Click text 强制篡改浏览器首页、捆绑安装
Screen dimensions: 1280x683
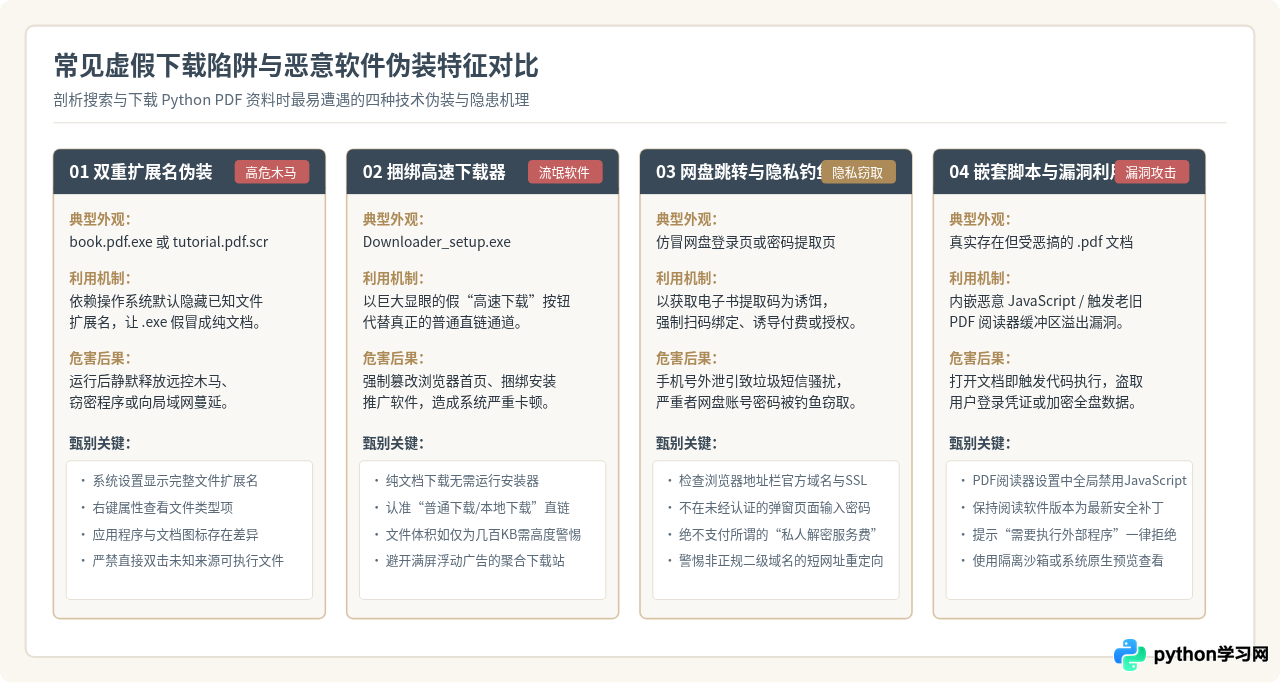pos(459,381)
